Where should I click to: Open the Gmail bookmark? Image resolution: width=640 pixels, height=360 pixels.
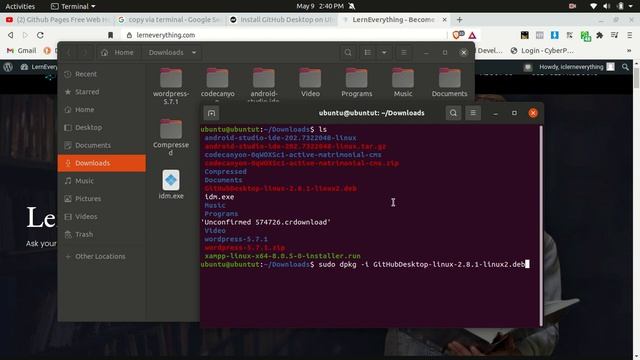pyautogui.click(x=22, y=51)
